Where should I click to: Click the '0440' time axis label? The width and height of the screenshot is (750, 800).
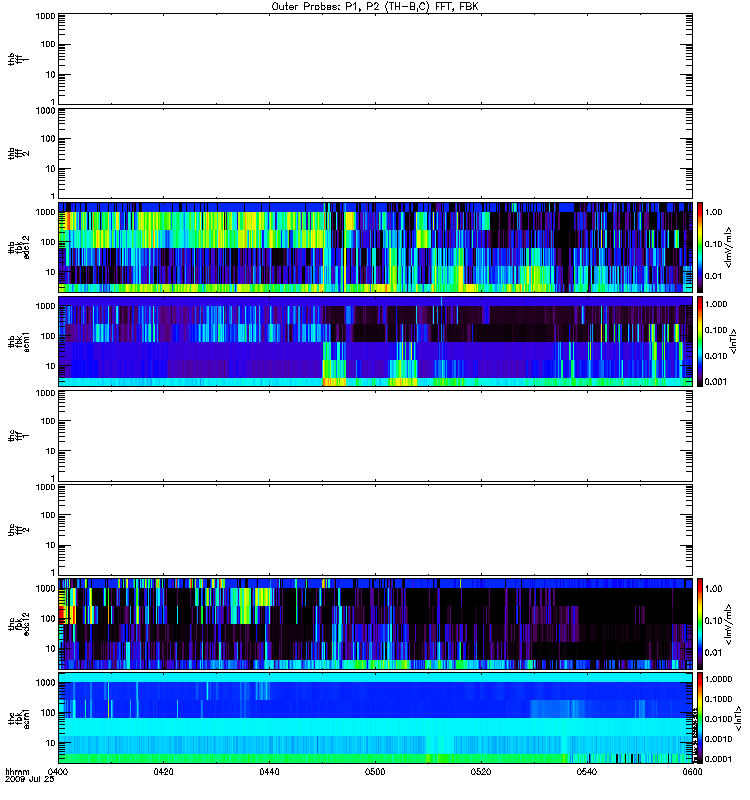point(269,771)
